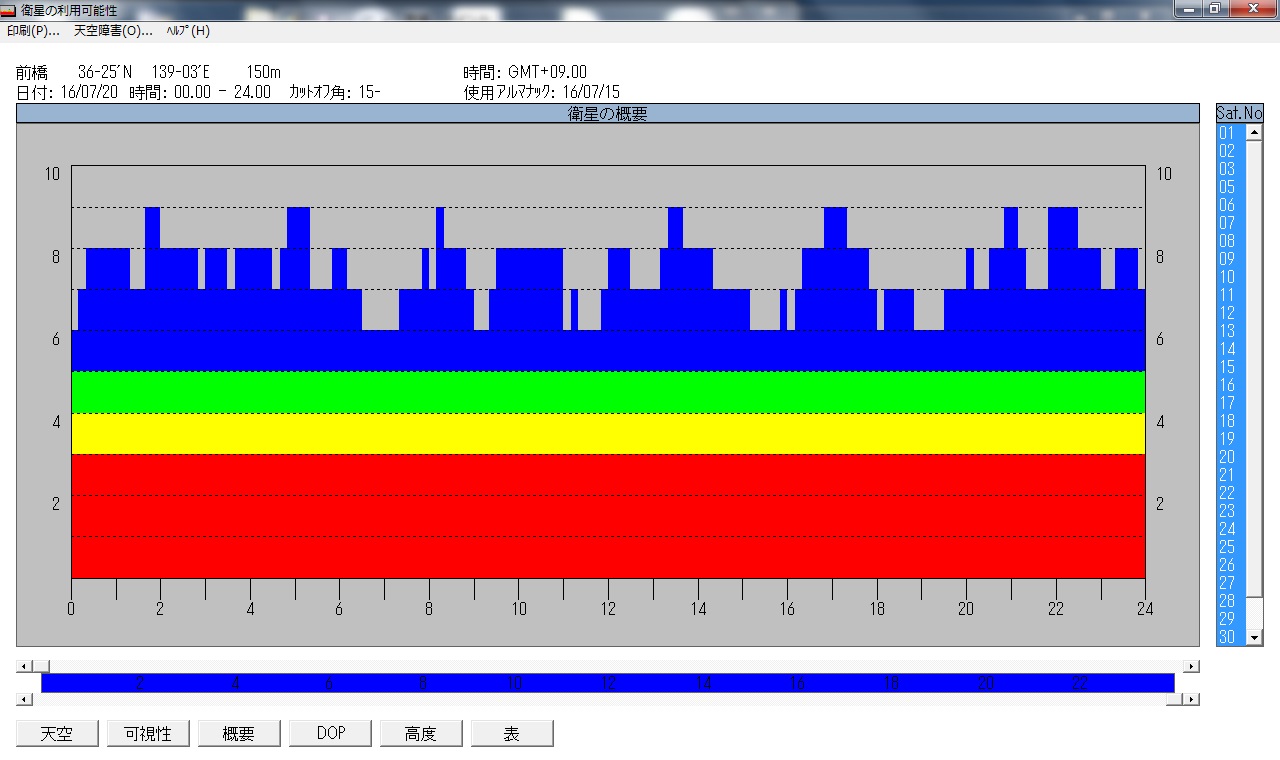The width and height of the screenshot is (1280, 760).
Task: Open the 印刷(P) print menu
Action: [33, 31]
